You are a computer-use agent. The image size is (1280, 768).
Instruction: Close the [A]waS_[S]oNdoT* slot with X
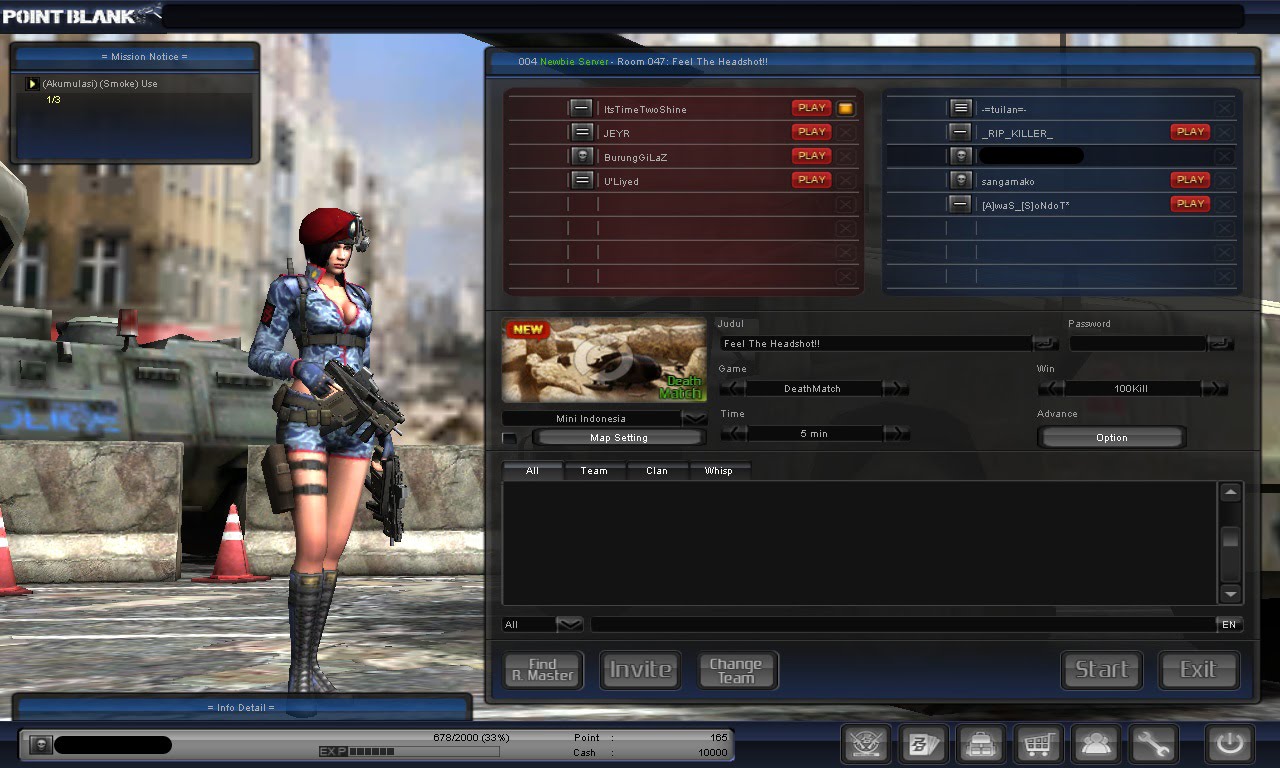(1224, 204)
